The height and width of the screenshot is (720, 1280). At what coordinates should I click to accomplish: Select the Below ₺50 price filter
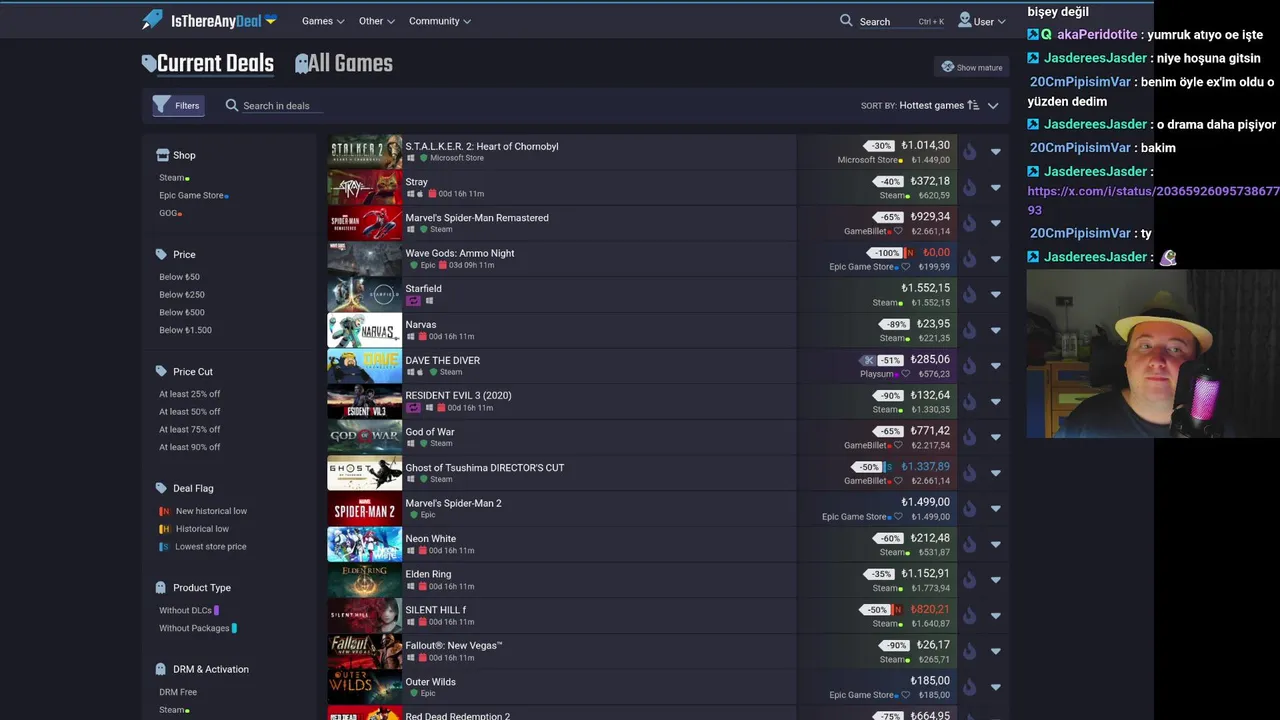[x=179, y=277]
